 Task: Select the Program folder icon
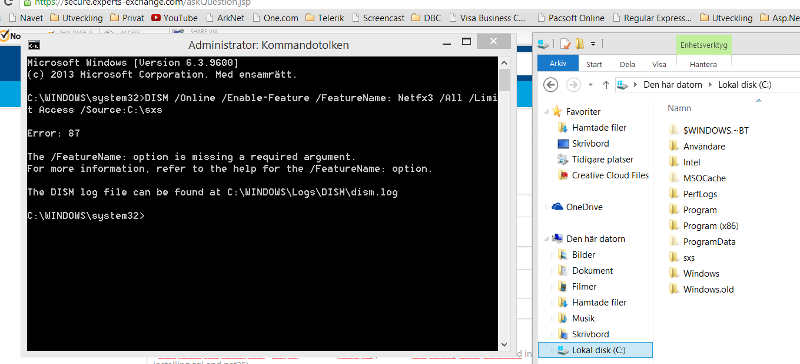click(673, 210)
